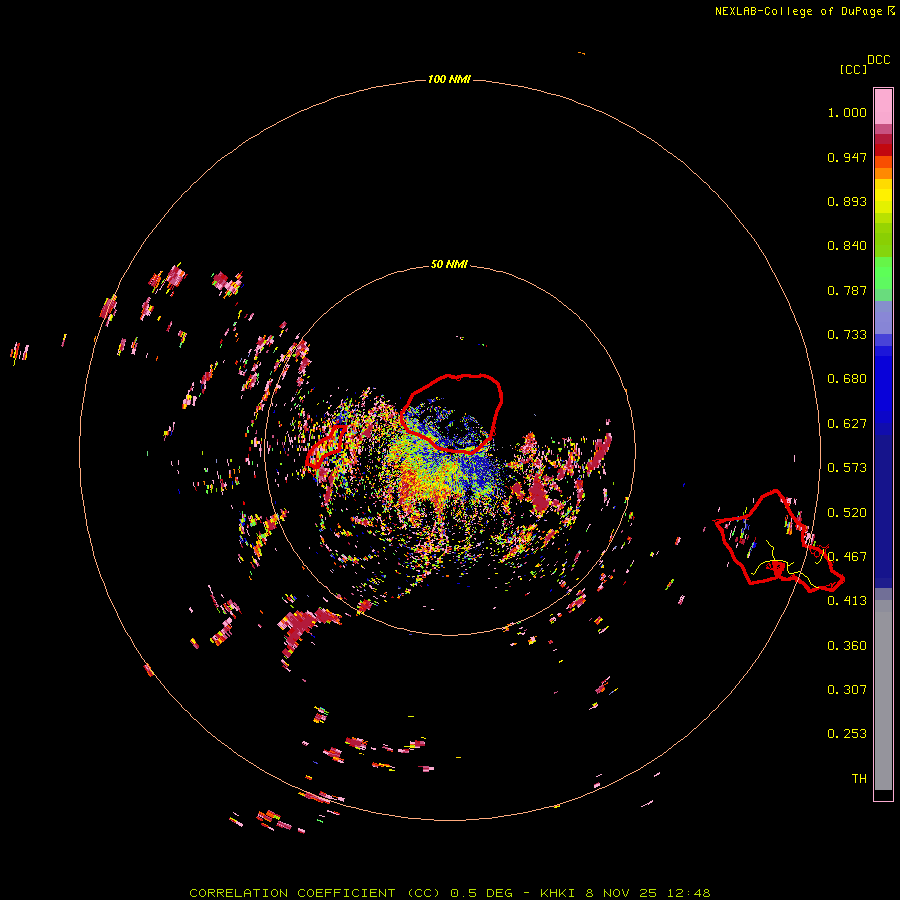
Task: Select the 0.893 scale value
Action: 847,201
